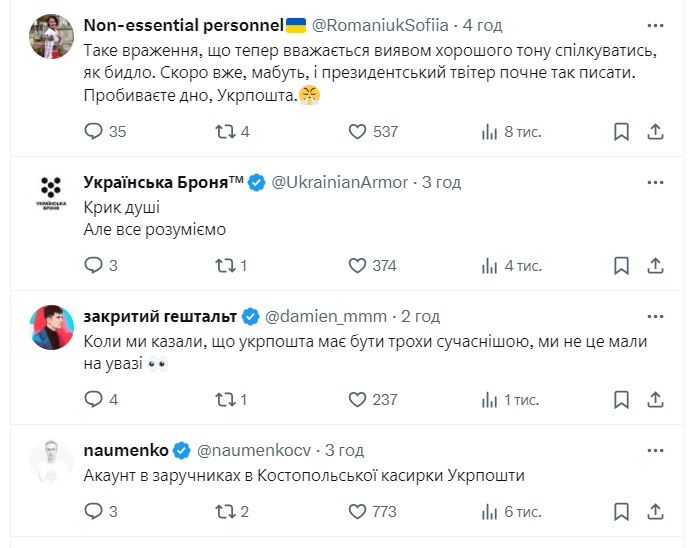Retweet the naumenko post
The height and width of the screenshot is (548, 693).
(225, 511)
